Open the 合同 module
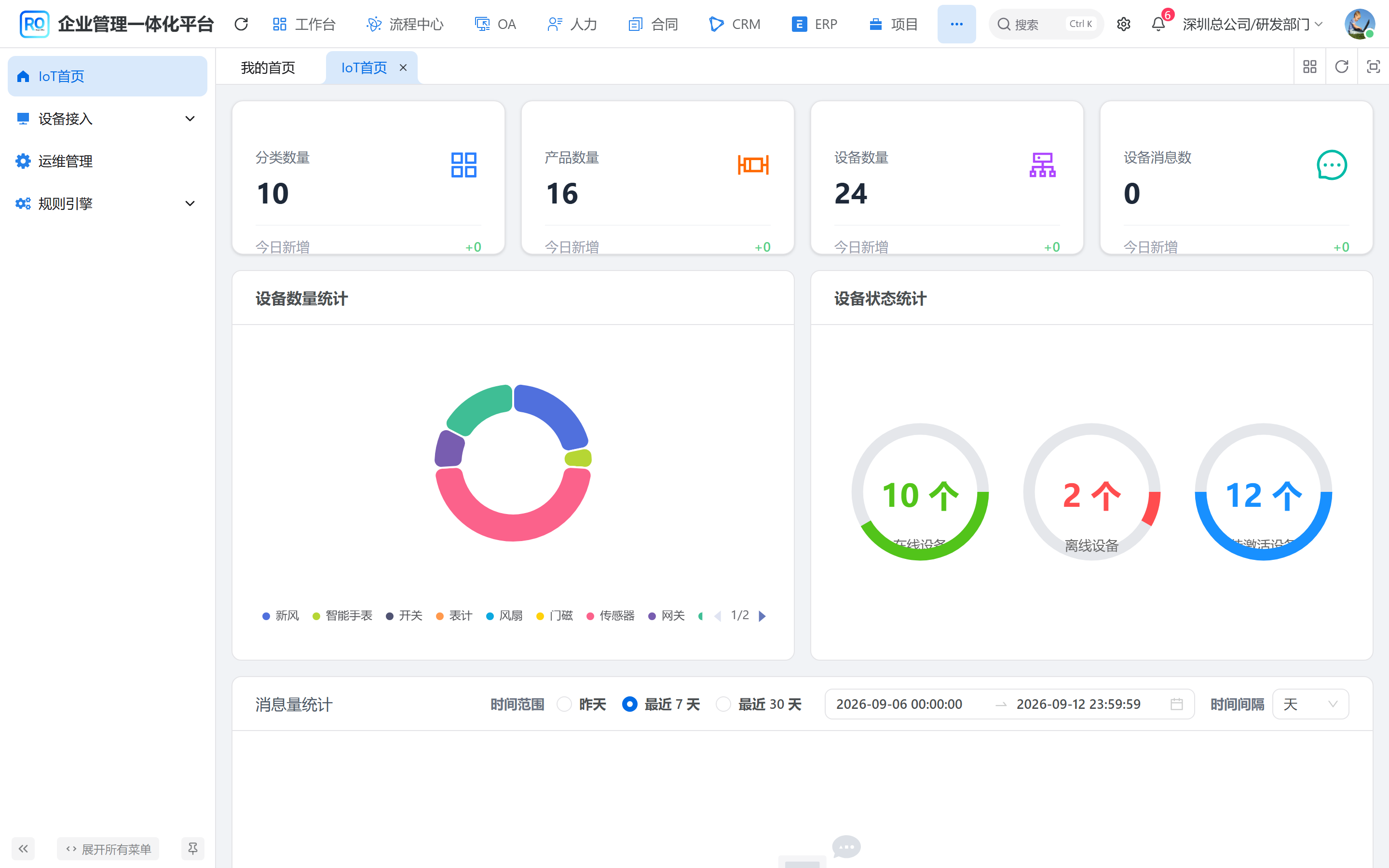1389x868 pixels. tap(653, 24)
